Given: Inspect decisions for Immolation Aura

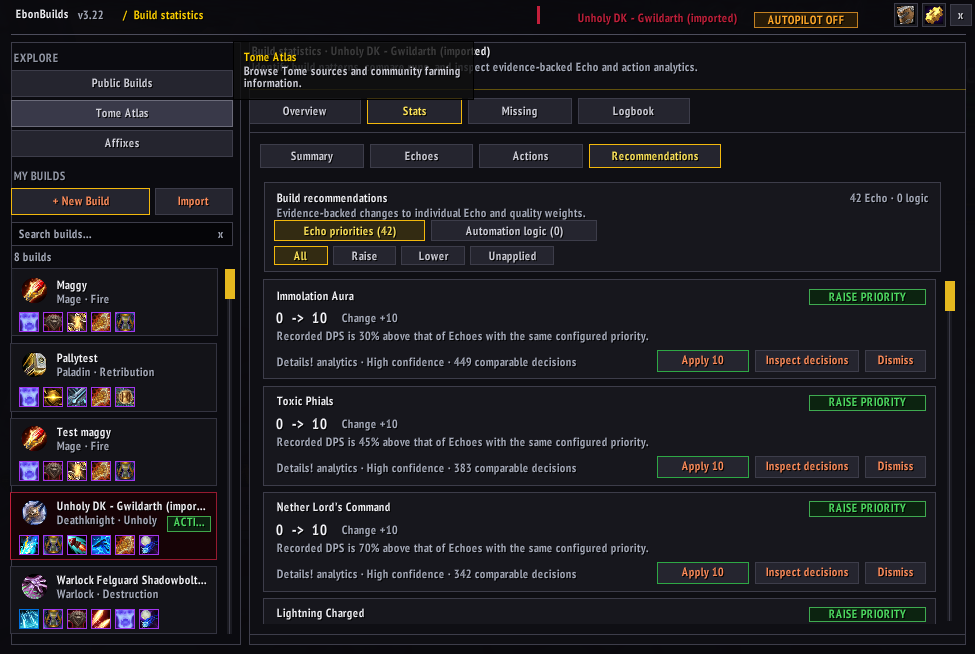Looking at the screenshot, I should coord(806,361).
